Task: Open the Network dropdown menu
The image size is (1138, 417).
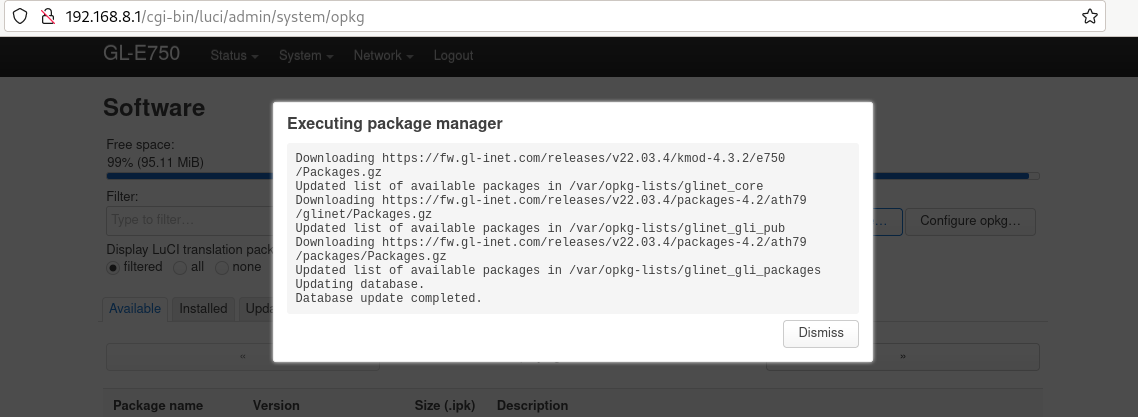Action: 383,56
